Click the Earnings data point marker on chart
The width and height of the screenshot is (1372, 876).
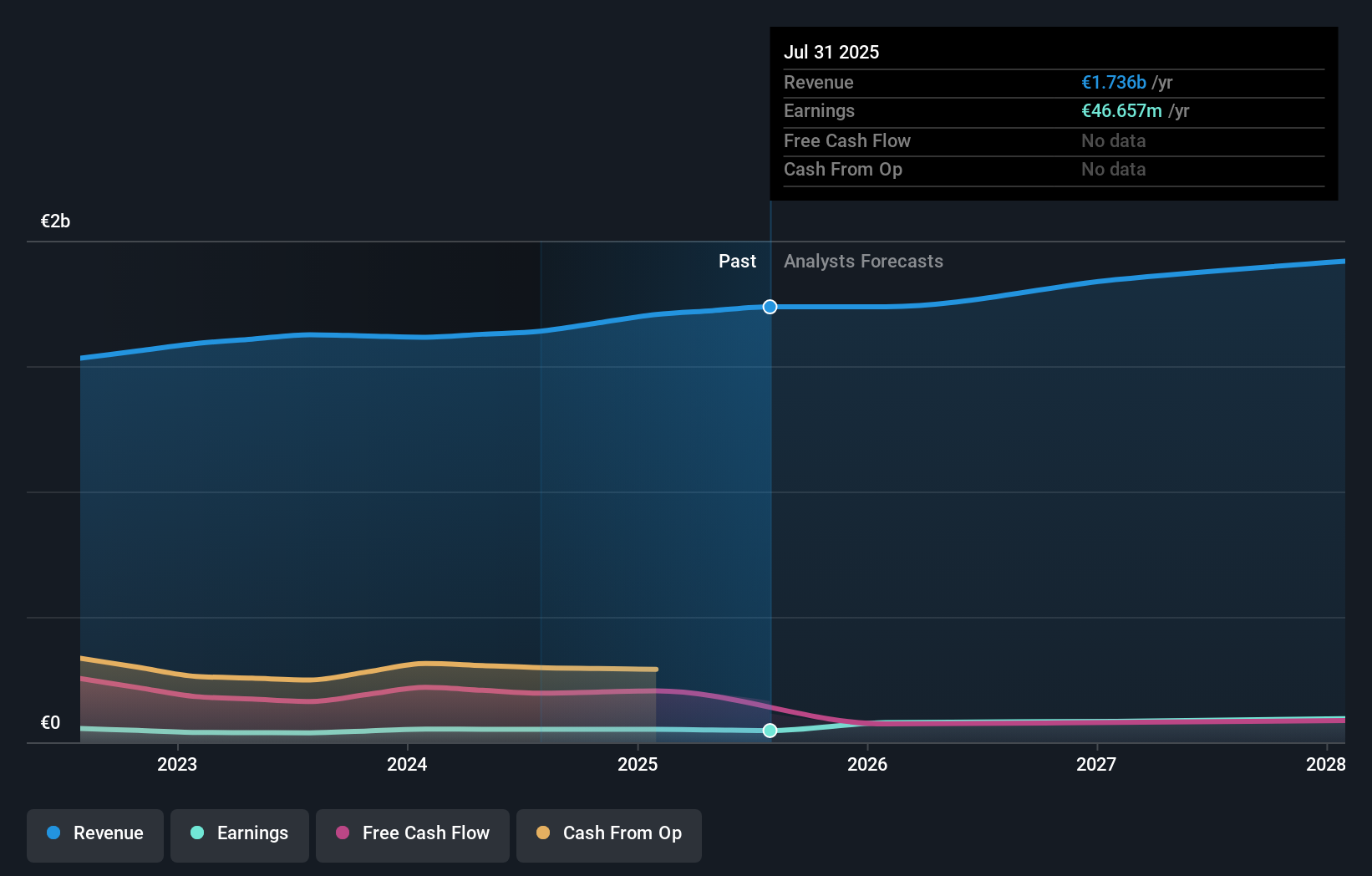[769, 731]
